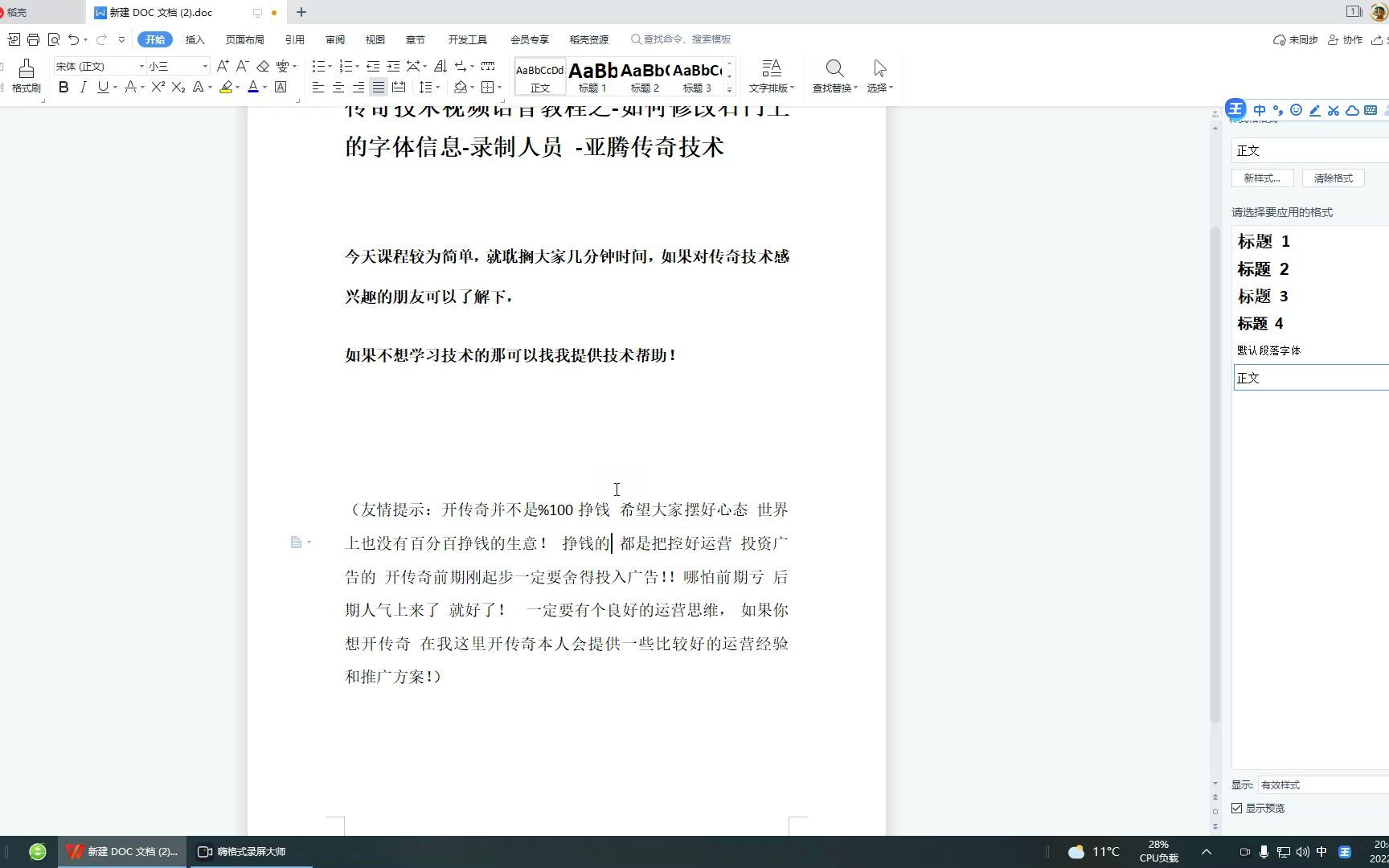Toggle italic formatting
This screenshot has height=868, width=1389.
point(83,87)
